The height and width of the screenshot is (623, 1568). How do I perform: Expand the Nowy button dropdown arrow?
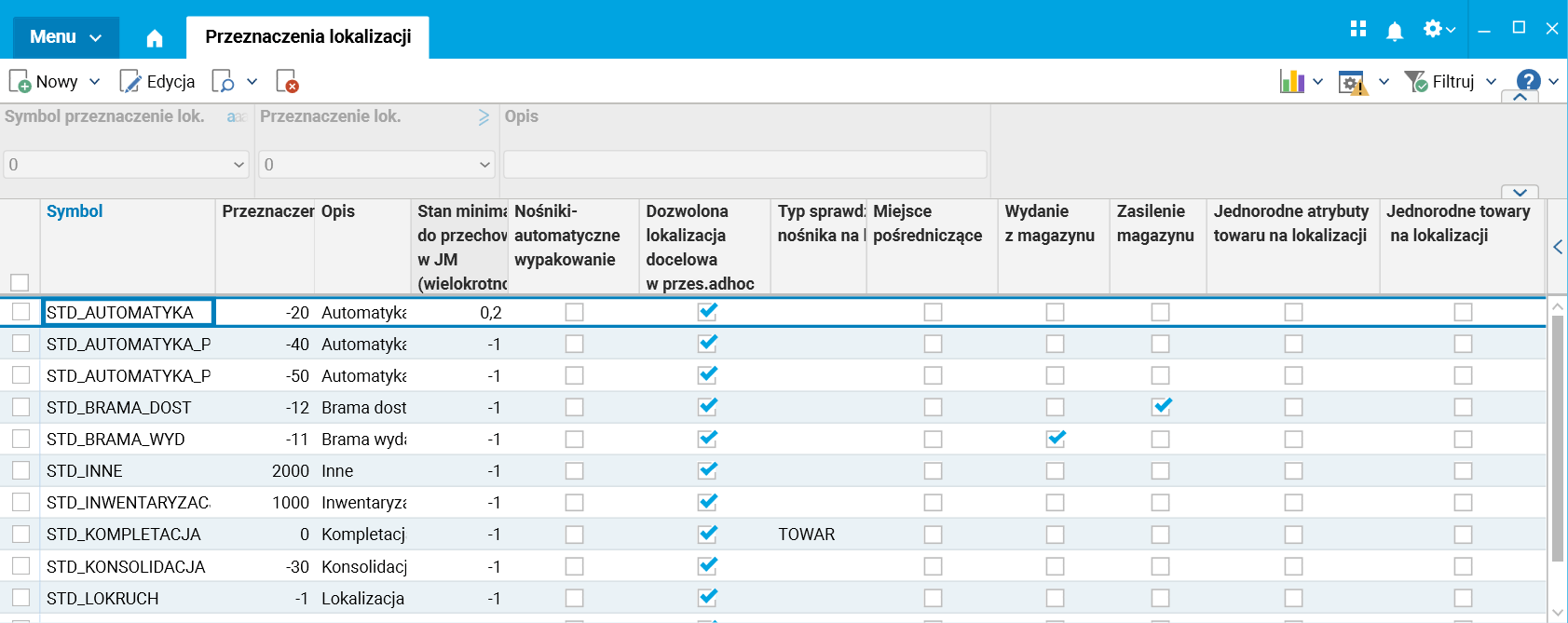pyautogui.click(x=94, y=82)
